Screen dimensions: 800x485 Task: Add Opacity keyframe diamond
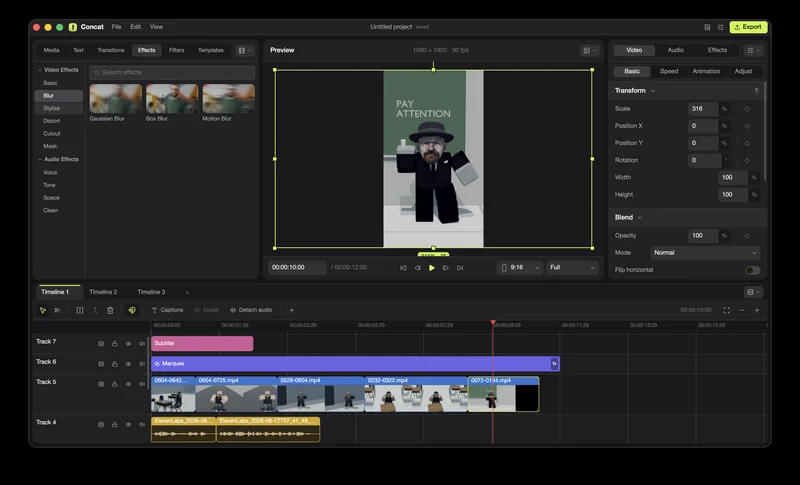pyautogui.click(x=747, y=236)
